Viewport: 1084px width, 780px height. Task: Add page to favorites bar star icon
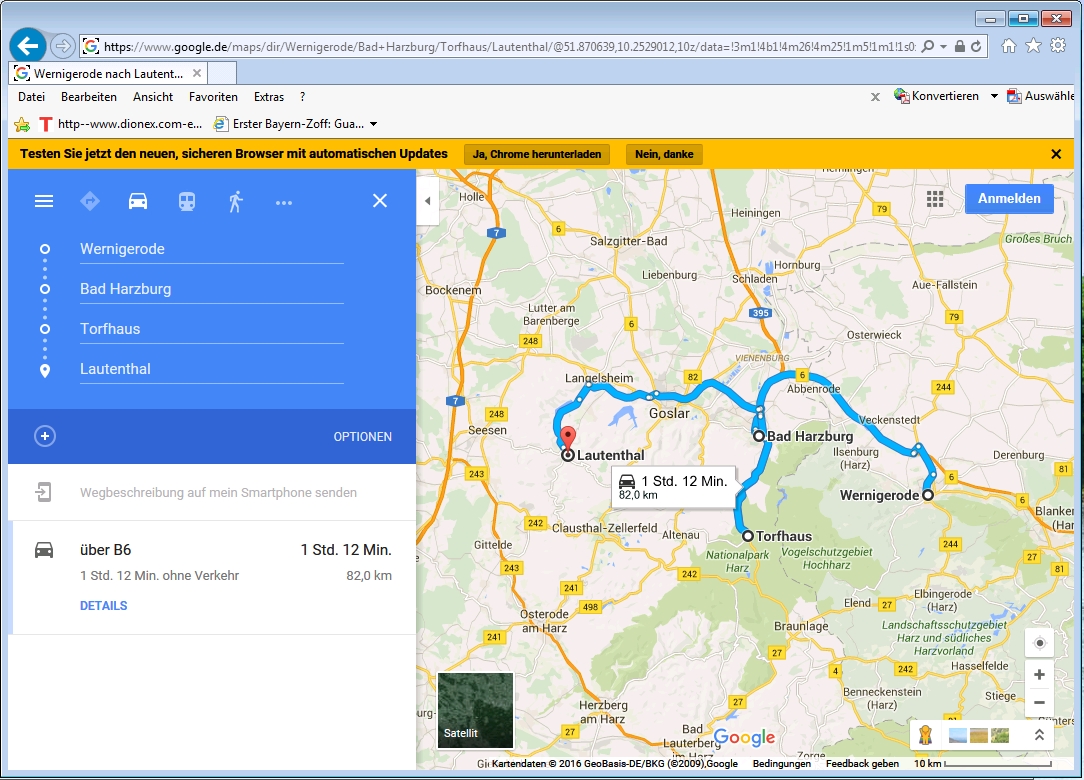point(22,124)
